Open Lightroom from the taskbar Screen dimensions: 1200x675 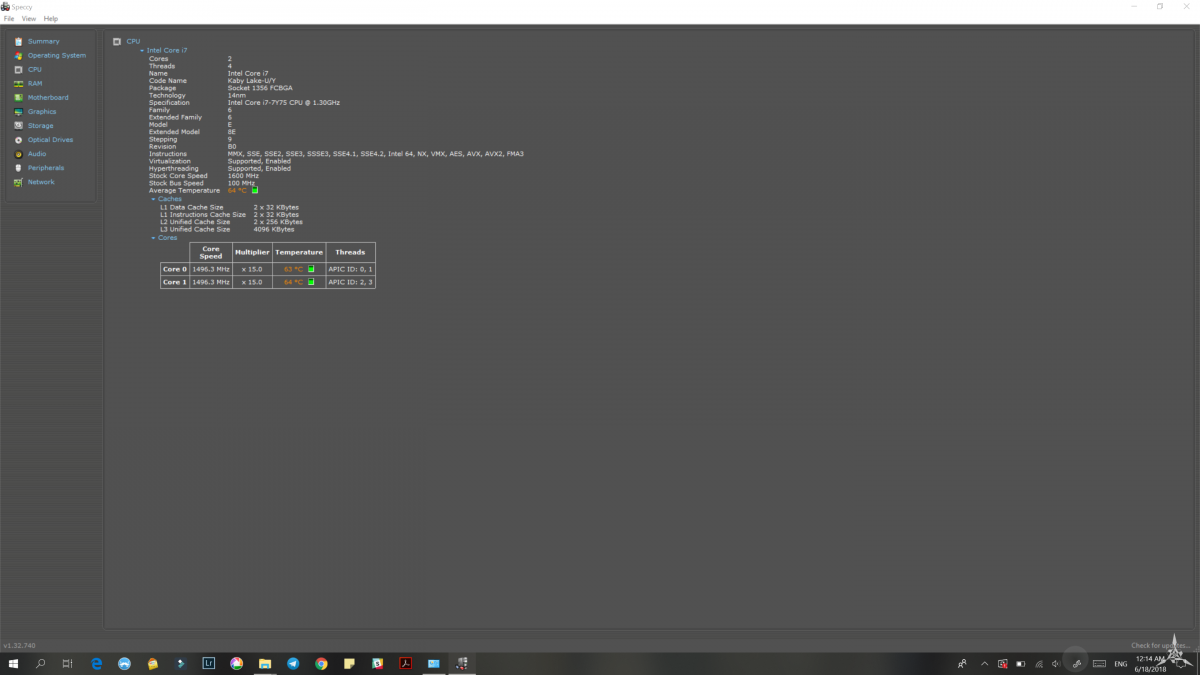(x=208, y=663)
